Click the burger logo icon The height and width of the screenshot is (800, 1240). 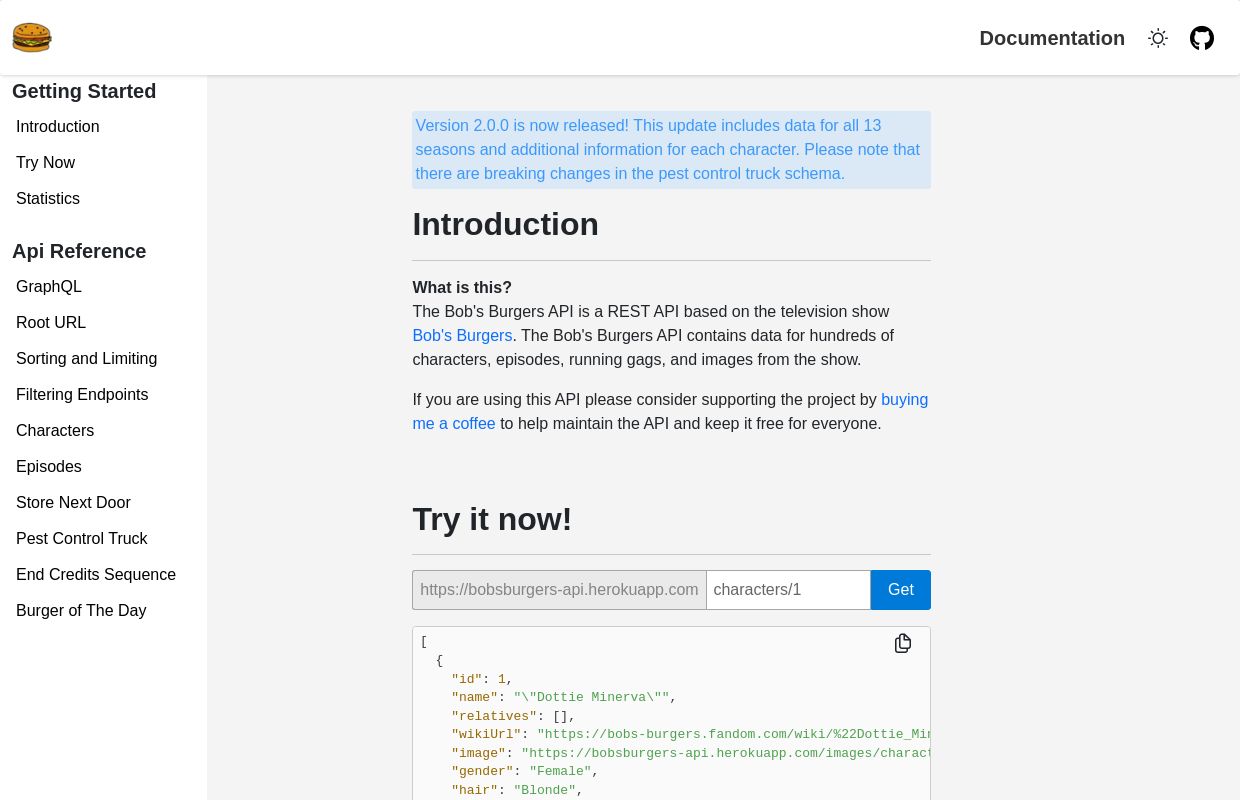[32, 38]
